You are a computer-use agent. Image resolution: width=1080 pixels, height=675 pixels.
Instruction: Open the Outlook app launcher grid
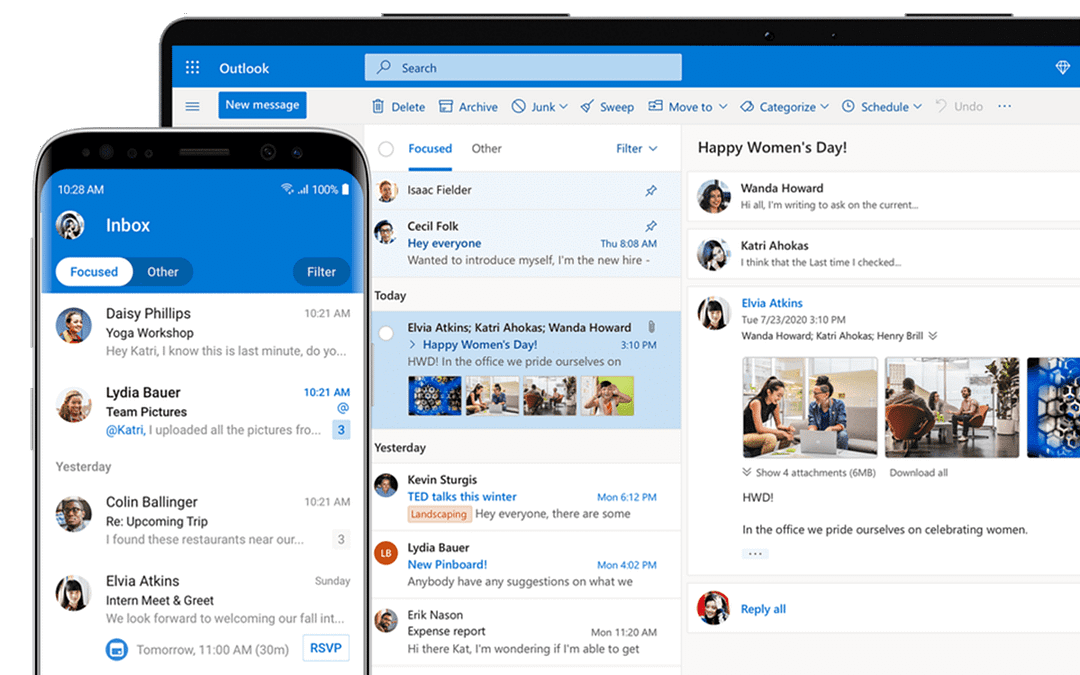pyautogui.click(x=192, y=68)
